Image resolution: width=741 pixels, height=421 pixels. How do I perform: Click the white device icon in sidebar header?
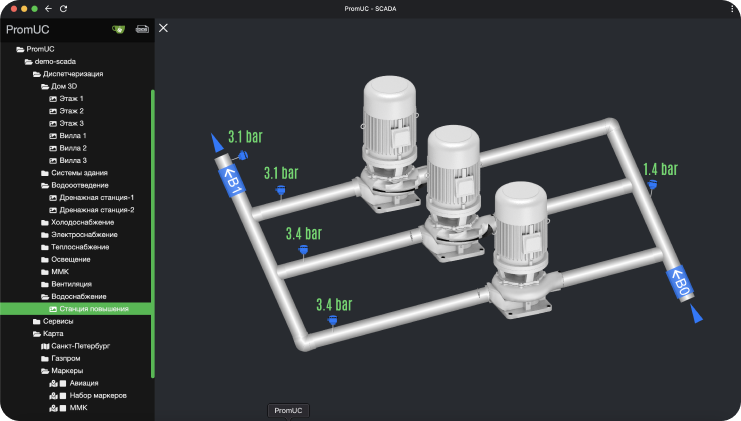pos(142,29)
